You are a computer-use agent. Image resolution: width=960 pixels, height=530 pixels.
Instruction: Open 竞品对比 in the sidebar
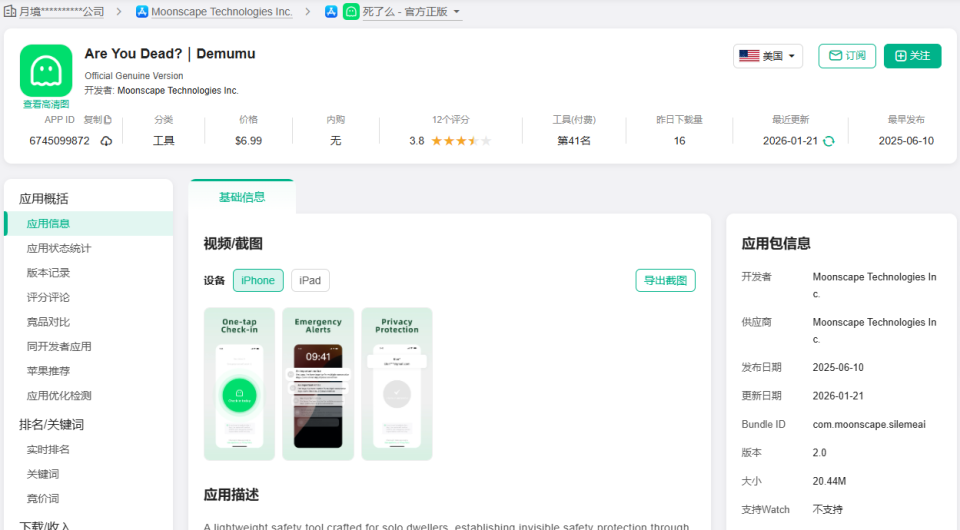pos(48,322)
